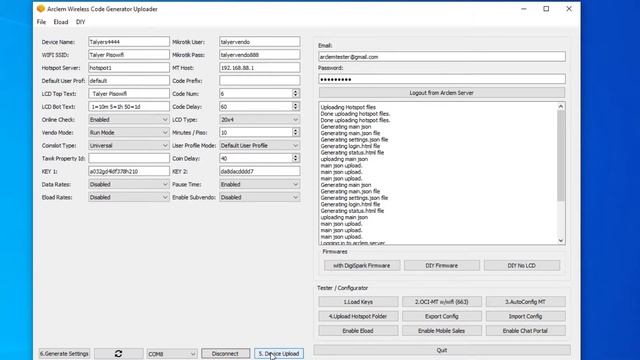Click the Mikrotik Pass input field
This screenshot has height=360, width=640.
coord(260,55)
